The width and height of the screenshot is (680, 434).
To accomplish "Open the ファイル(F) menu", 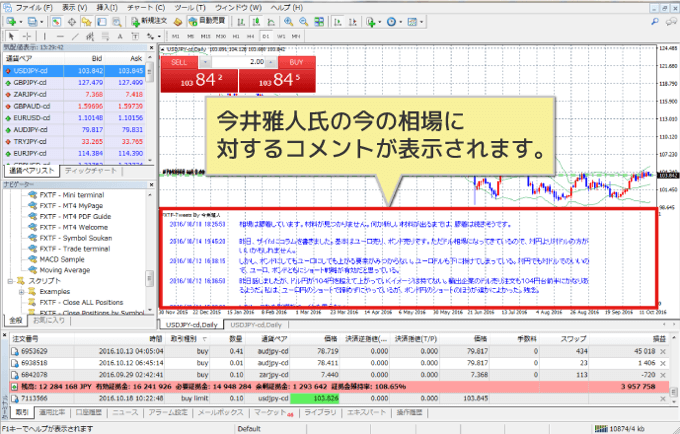I will coord(34,7).
